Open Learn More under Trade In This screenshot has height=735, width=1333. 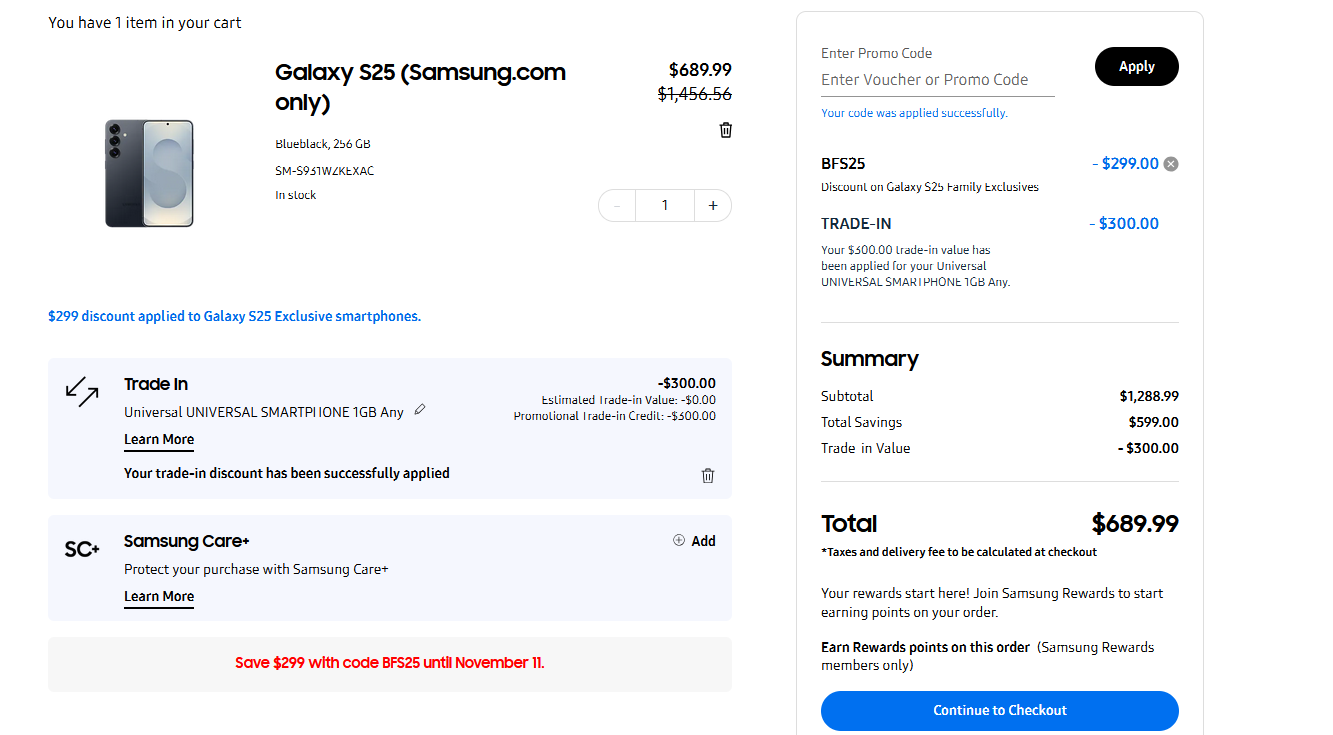click(159, 440)
